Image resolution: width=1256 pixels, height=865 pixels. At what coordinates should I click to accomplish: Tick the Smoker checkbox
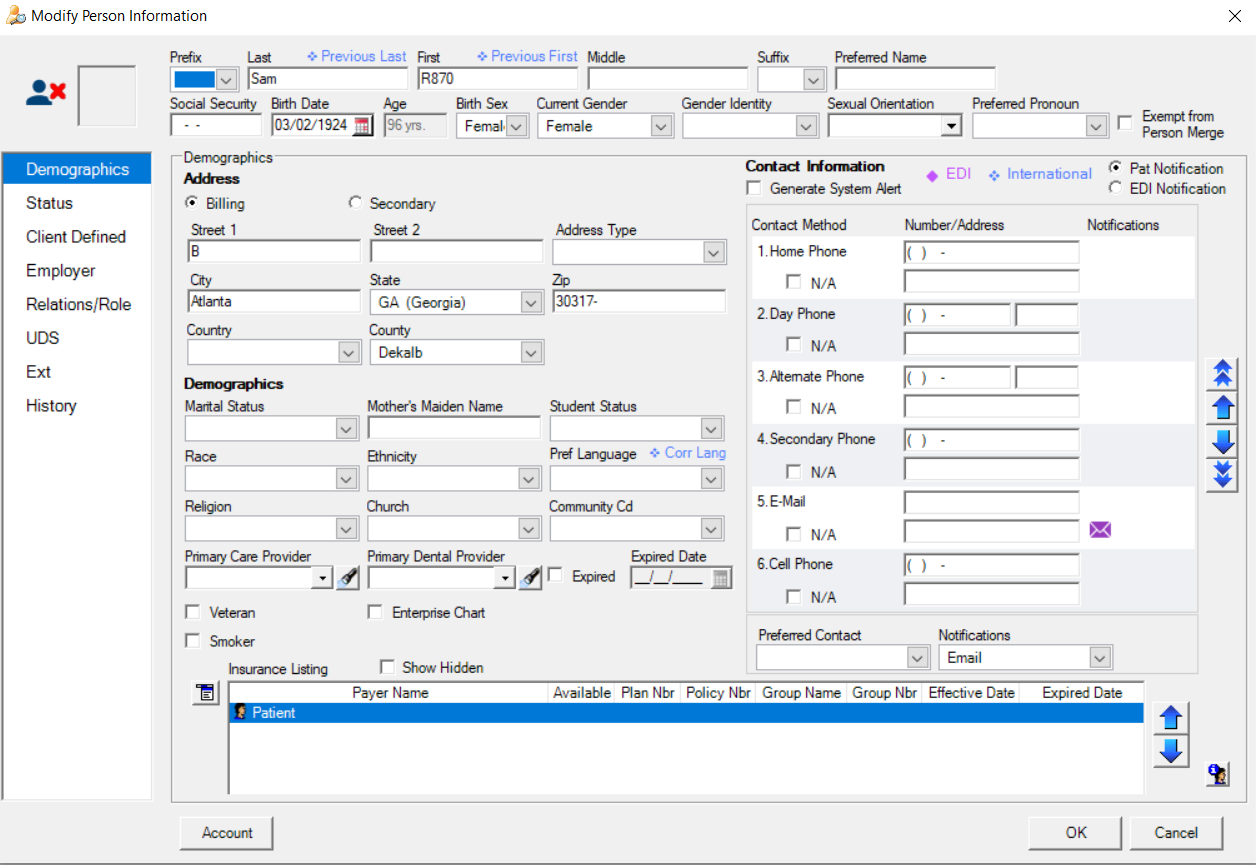click(x=192, y=641)
